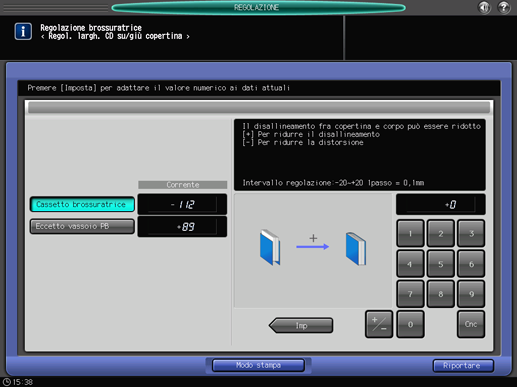Tap keypad digit 1

tap(410, 233)
